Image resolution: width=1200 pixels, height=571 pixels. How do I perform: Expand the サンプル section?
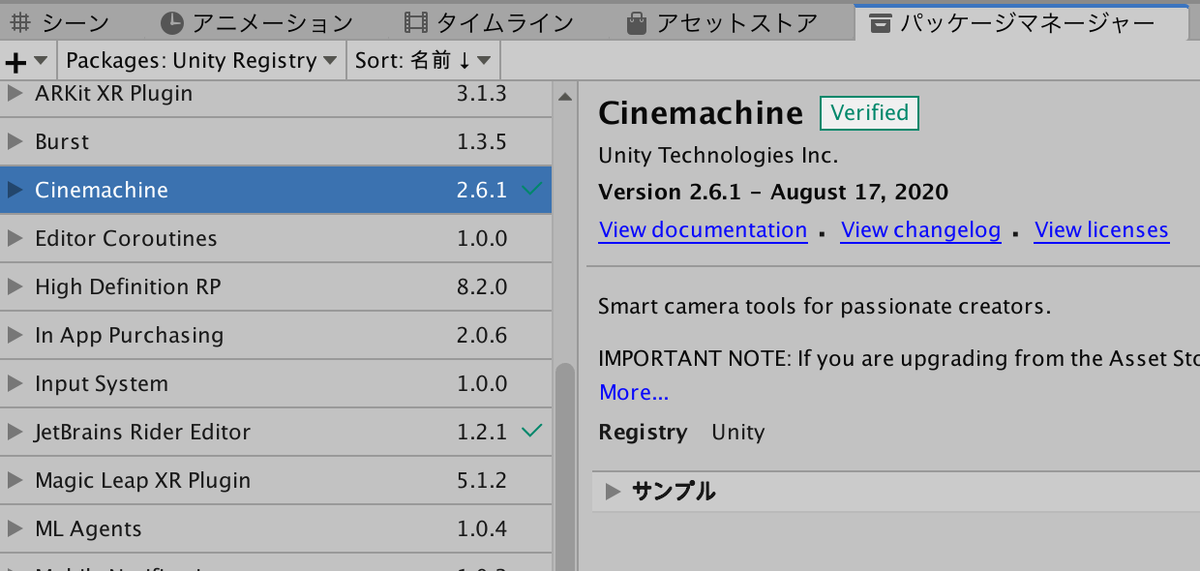click(614, 491)
